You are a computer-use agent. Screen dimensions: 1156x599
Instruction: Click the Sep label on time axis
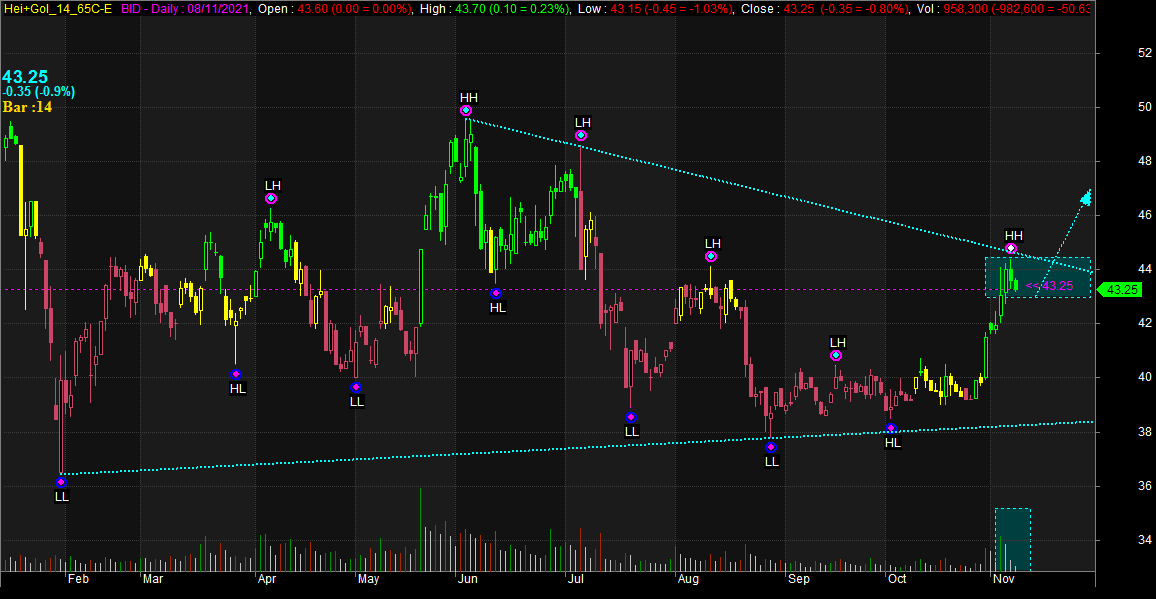tap(797, 579)
